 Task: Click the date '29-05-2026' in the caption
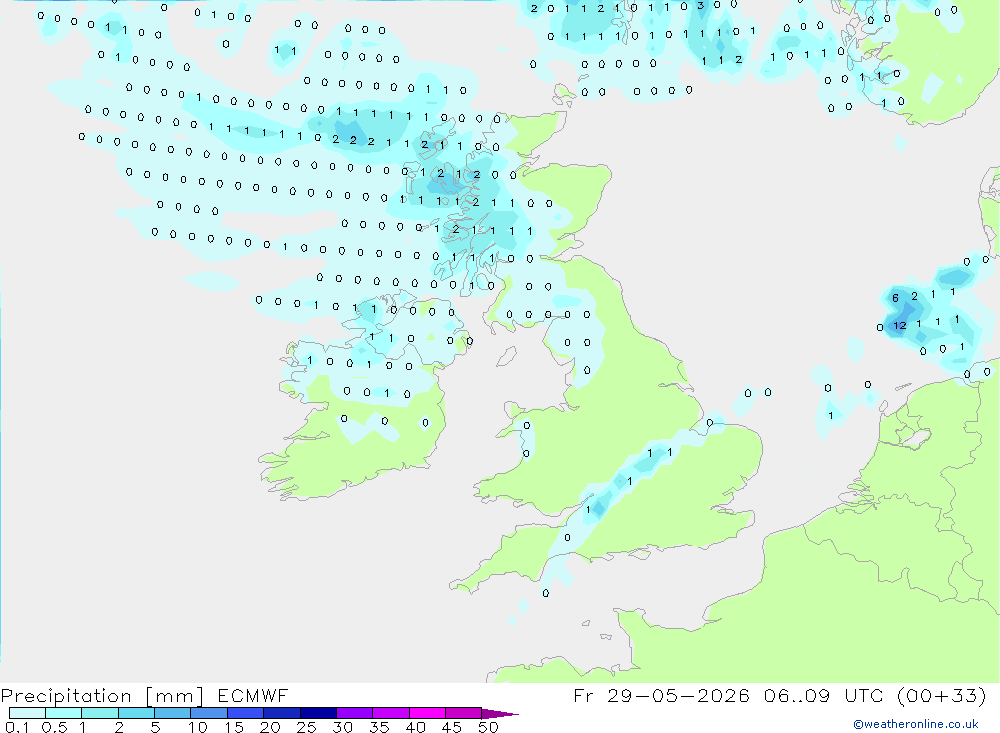click(x=678, y=695)
